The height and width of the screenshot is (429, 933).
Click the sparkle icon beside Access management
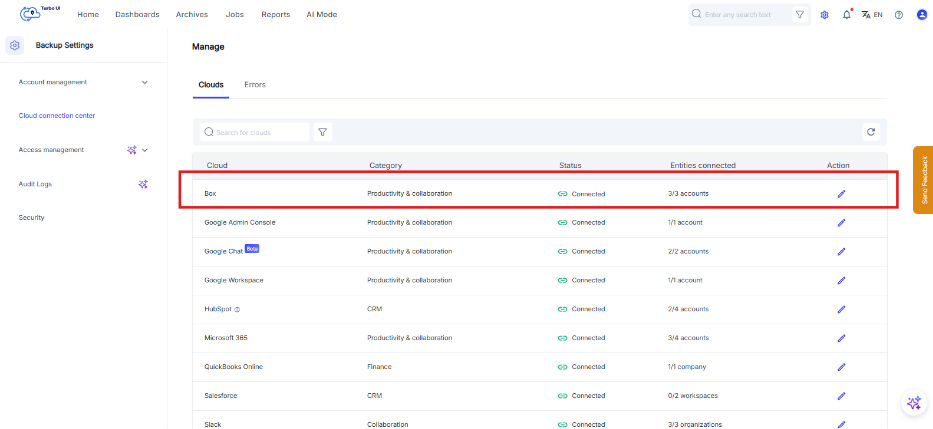tap(132, 150)
